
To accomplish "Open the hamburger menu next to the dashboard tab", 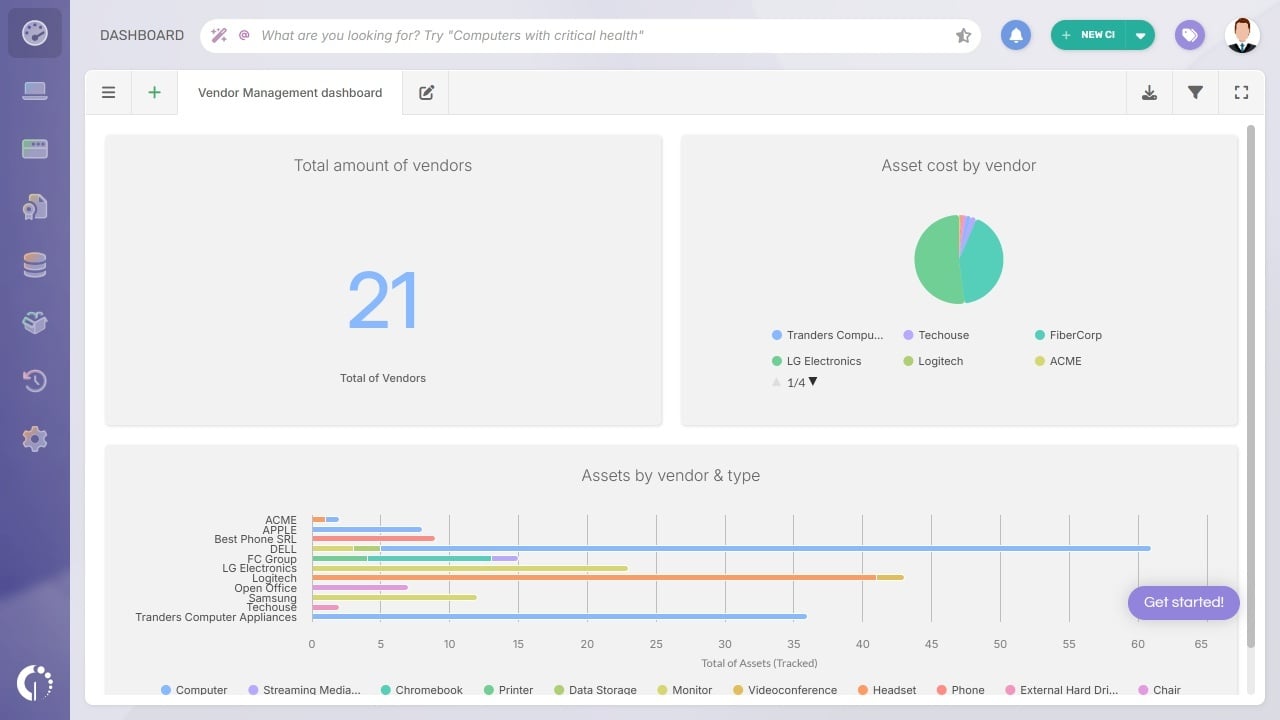I will [x=108, y=92].
